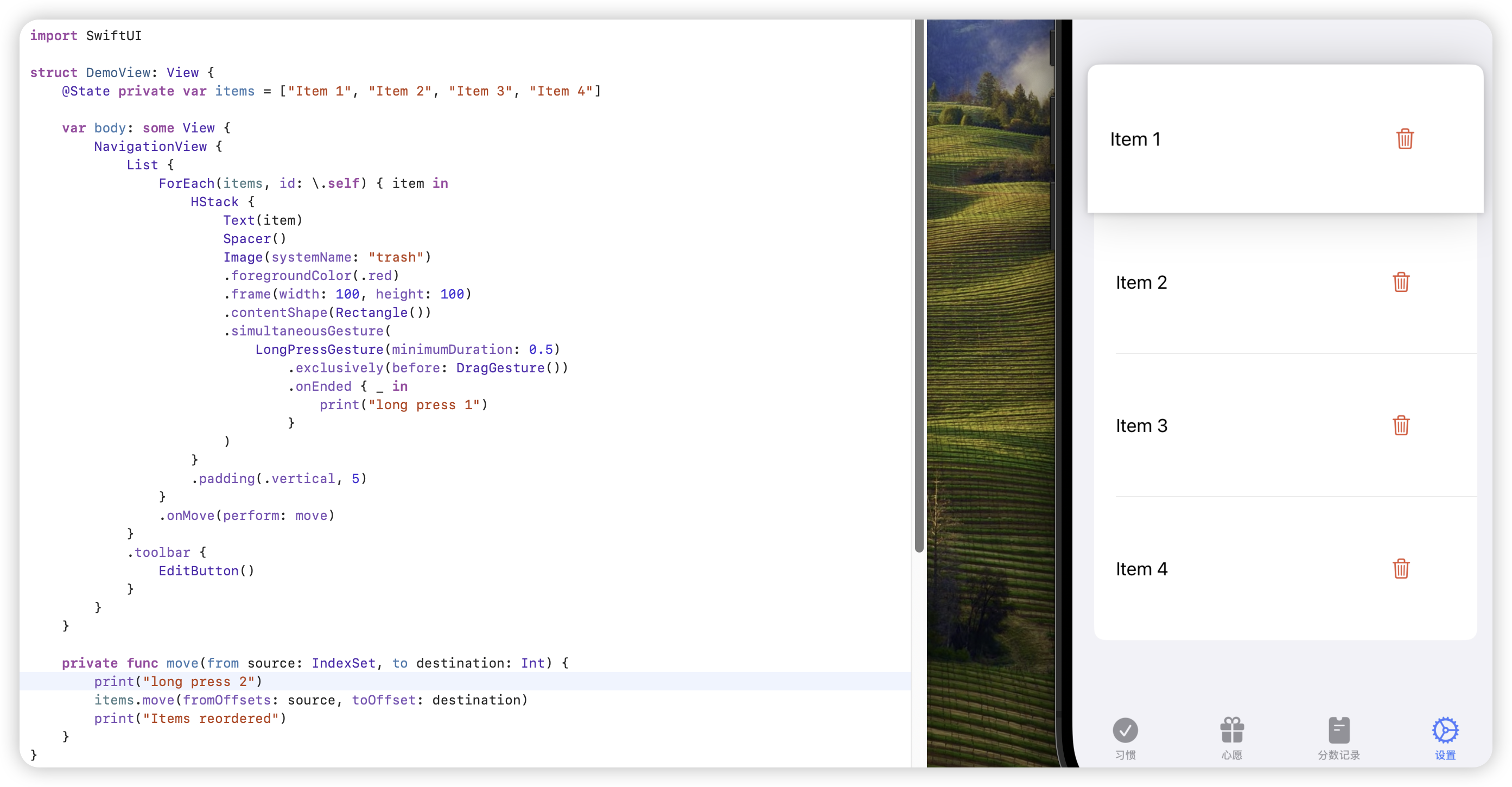The image size is (1512, 787).
Task: Click the .onEnded { _ in line
Action: click(x=347, y=387)
